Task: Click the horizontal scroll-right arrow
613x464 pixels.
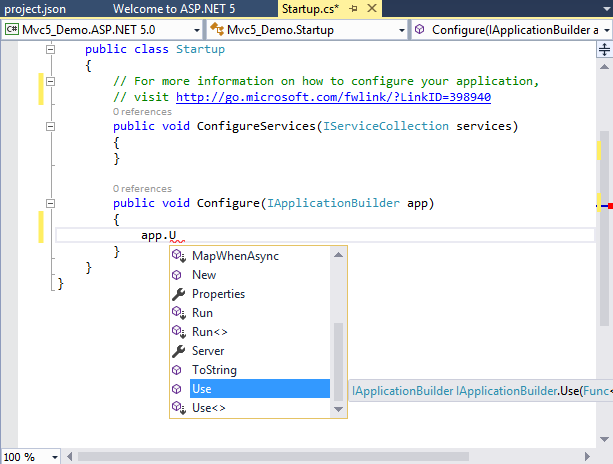Action: (587, 456)
